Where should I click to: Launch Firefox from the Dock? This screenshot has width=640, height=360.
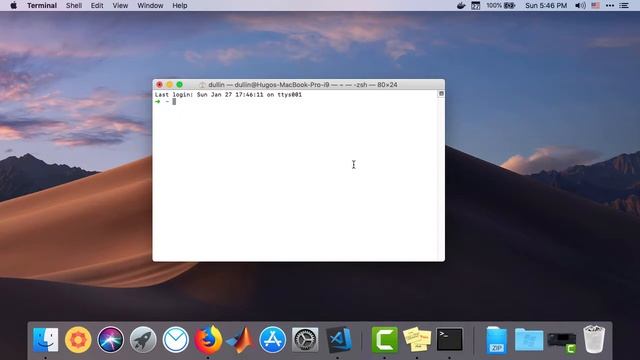point(208,340)
